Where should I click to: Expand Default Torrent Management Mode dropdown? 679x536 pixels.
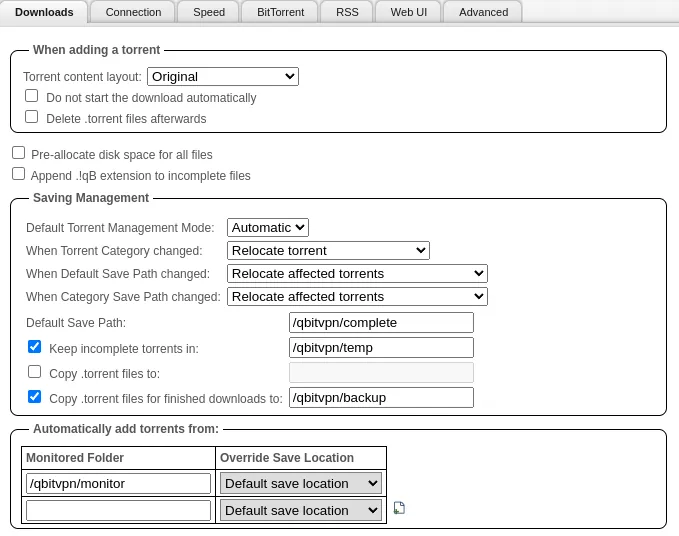(x=267, y=227)
